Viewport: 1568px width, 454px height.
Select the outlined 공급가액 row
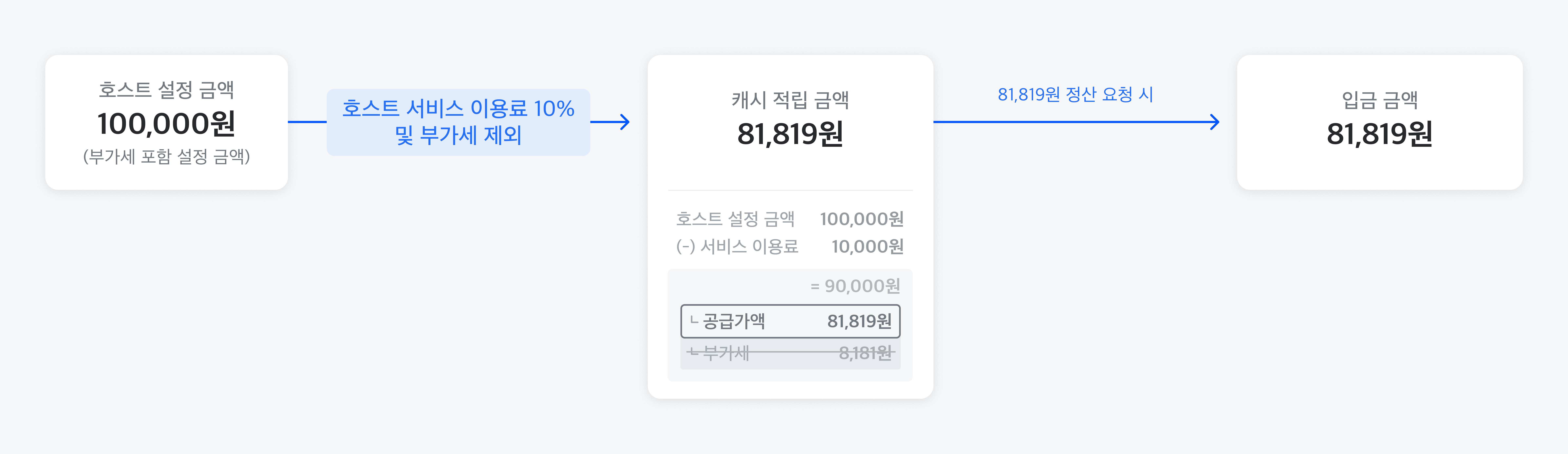[x=790, y=321]
